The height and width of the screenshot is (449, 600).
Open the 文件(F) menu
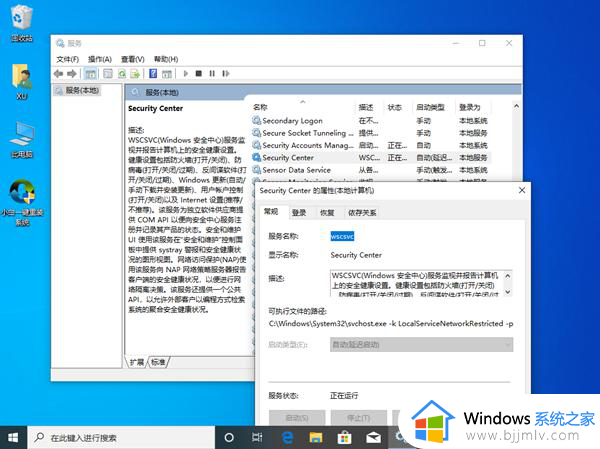tap(68, 59)
